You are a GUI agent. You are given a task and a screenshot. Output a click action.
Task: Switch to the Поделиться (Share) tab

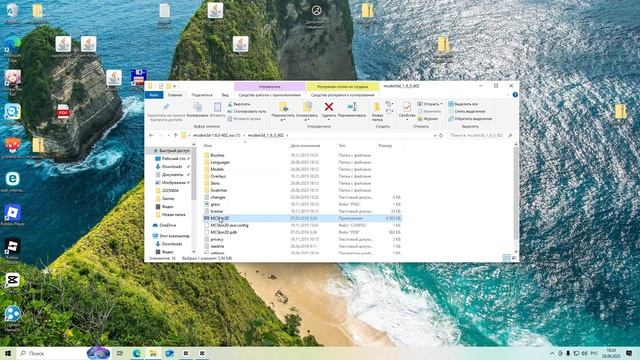point(202,95)
